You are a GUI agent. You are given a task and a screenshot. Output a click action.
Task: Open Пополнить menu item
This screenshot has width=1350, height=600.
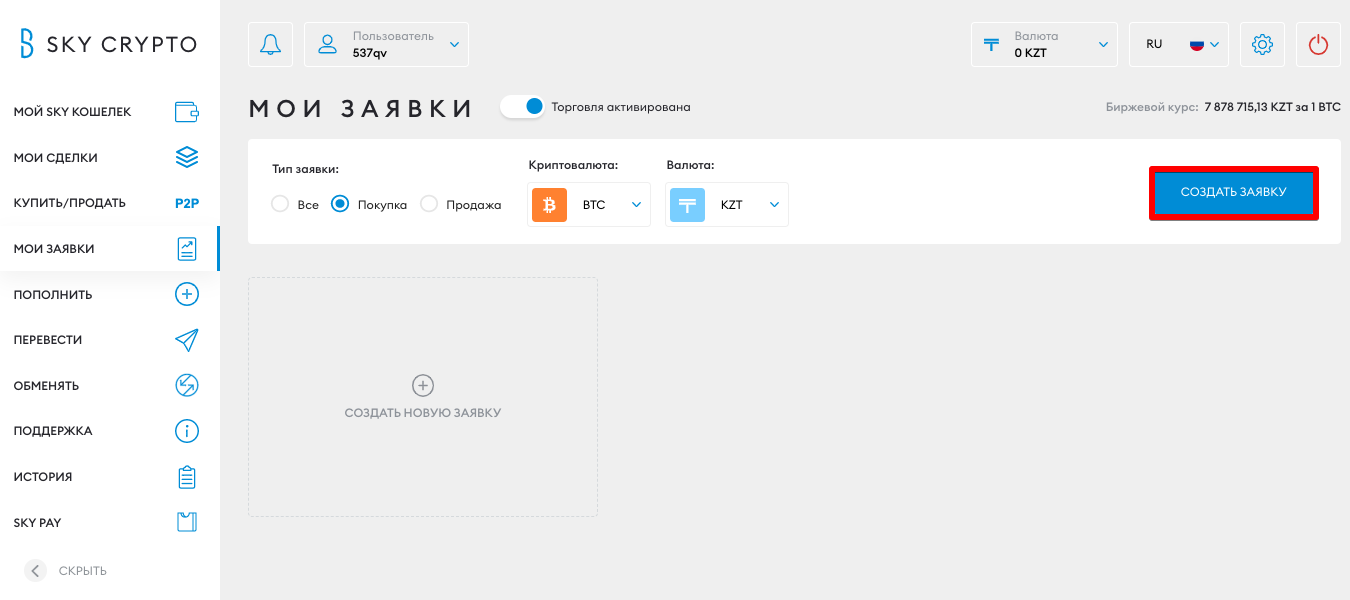click(109, 294)
